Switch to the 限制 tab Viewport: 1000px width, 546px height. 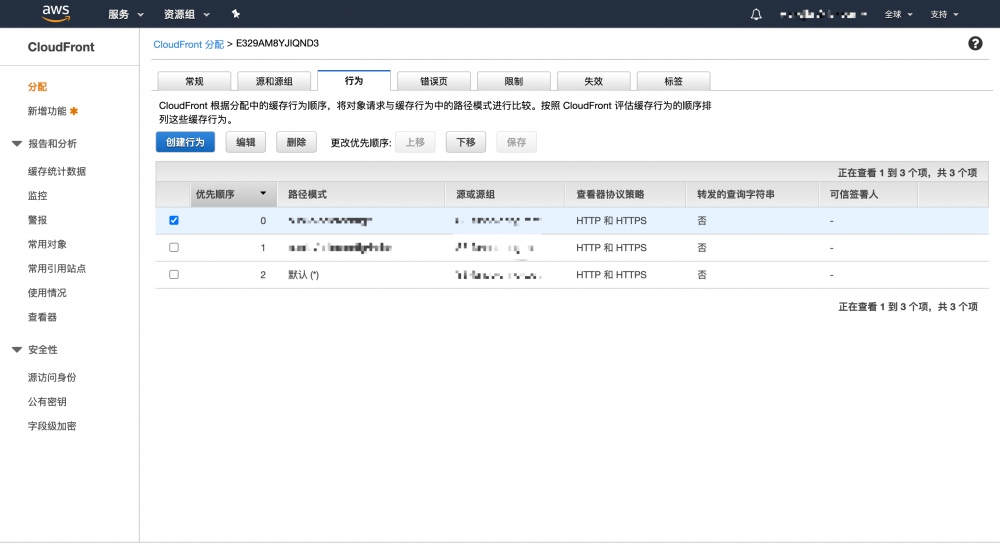click(x=513, y=81)
